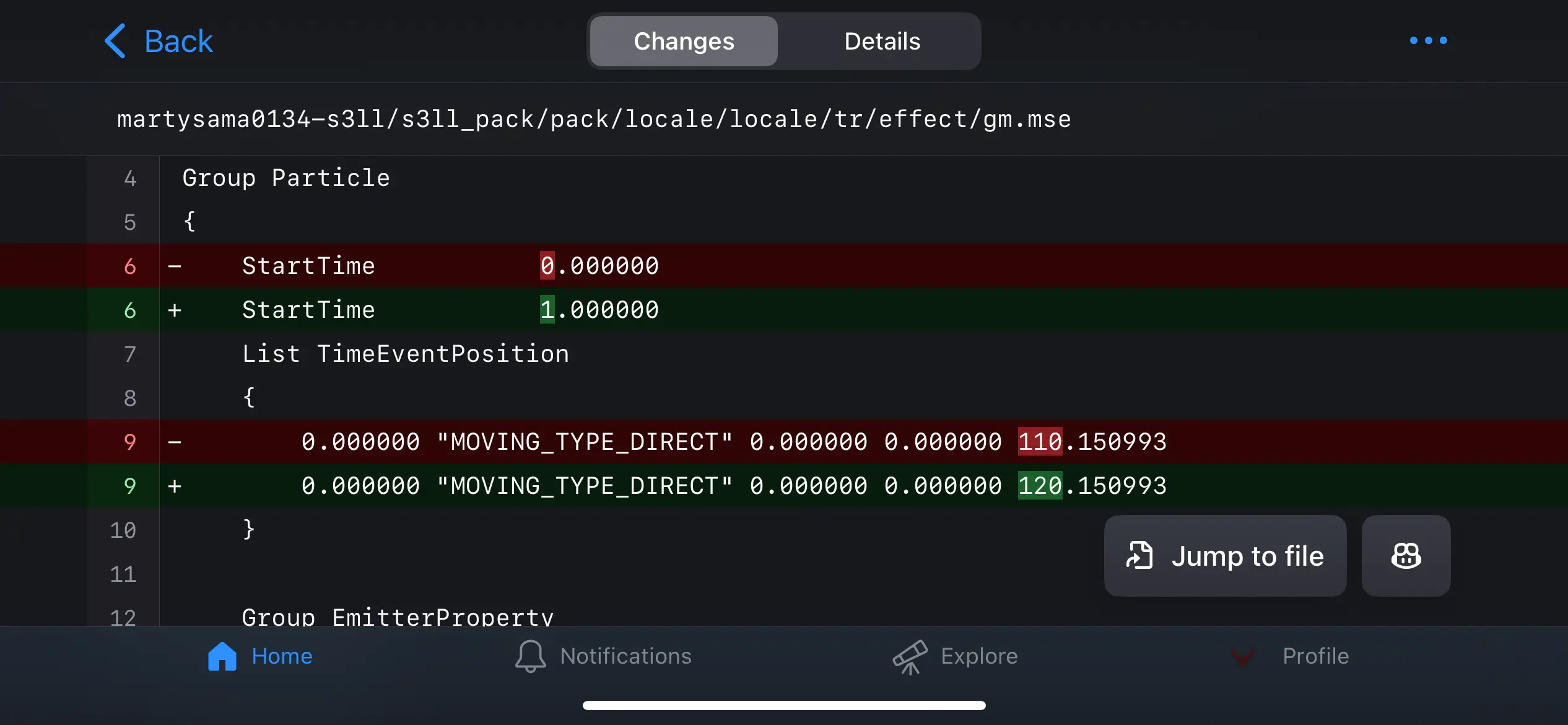The height and width of the screenshot is (725, 1568).
Task: Tap the Explore telescope icon
Action: pos(910,656)
